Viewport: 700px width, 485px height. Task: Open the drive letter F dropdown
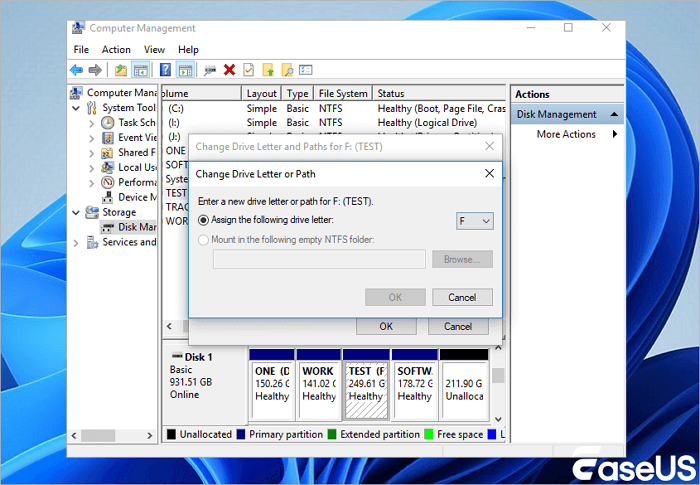(475, 221)
